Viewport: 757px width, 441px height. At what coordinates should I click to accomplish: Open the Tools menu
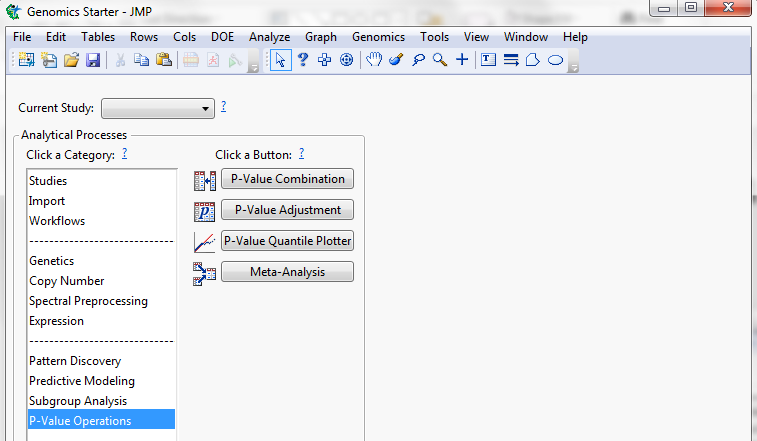click(435, 37)
